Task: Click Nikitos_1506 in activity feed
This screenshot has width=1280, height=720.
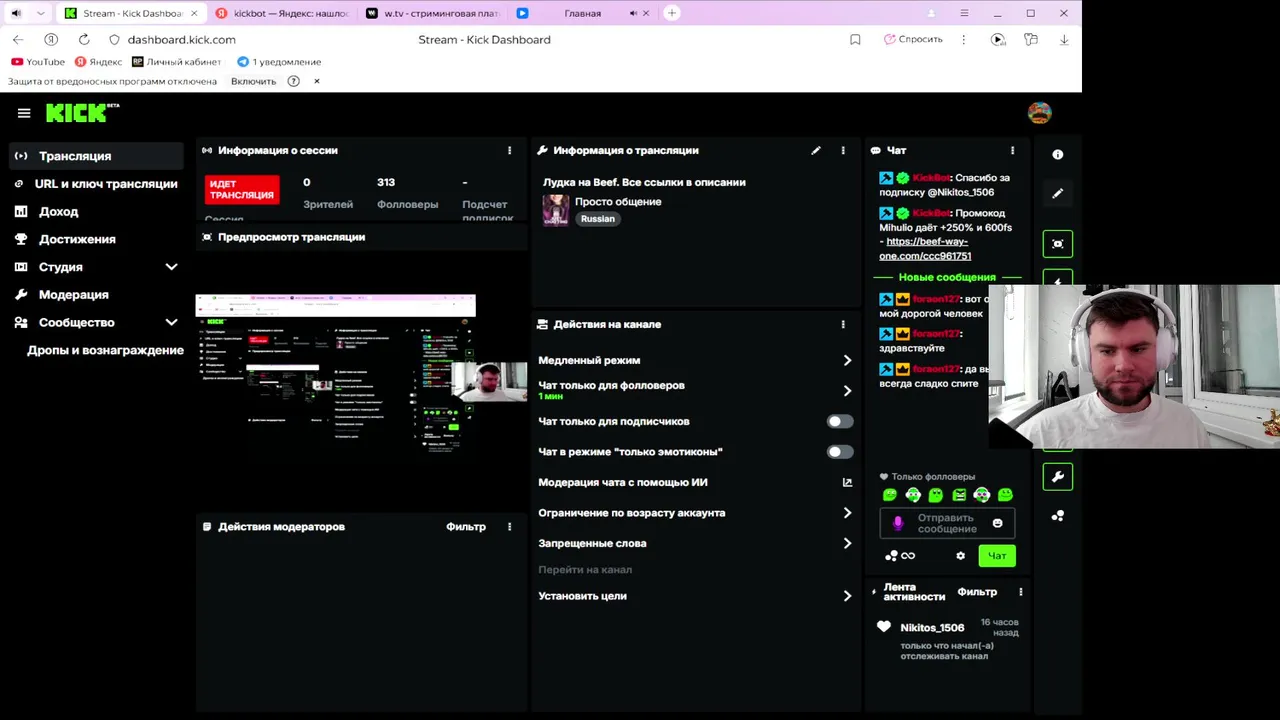Action: tap(932, 628)
